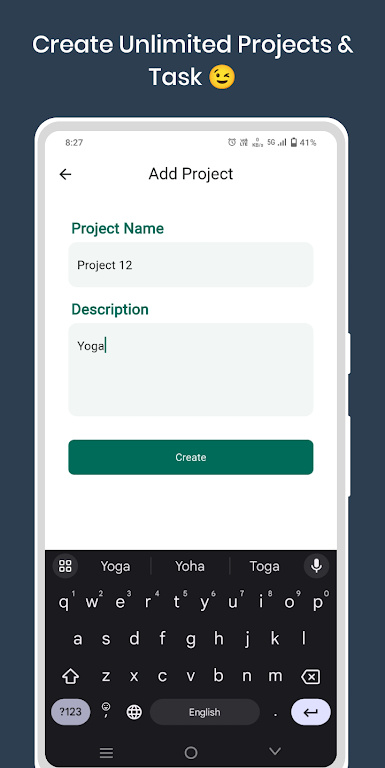Tap the globe language switch key
This screenshot has height=768, width=385.
coord(134,712)
